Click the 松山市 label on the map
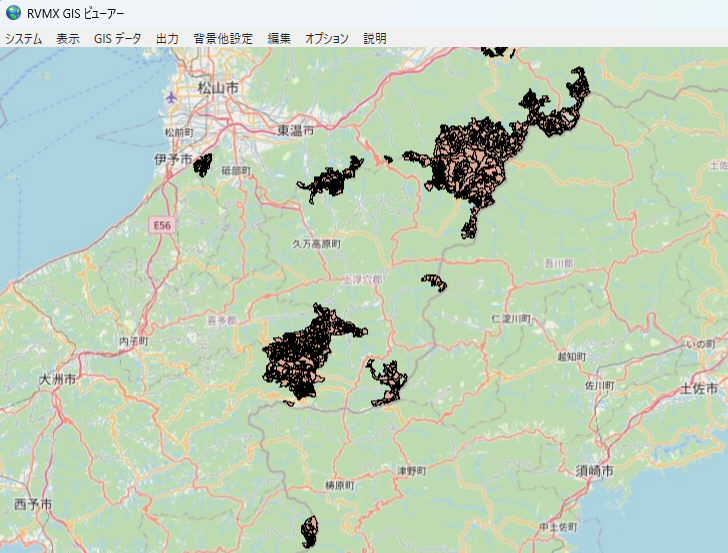 coord(217,88)
